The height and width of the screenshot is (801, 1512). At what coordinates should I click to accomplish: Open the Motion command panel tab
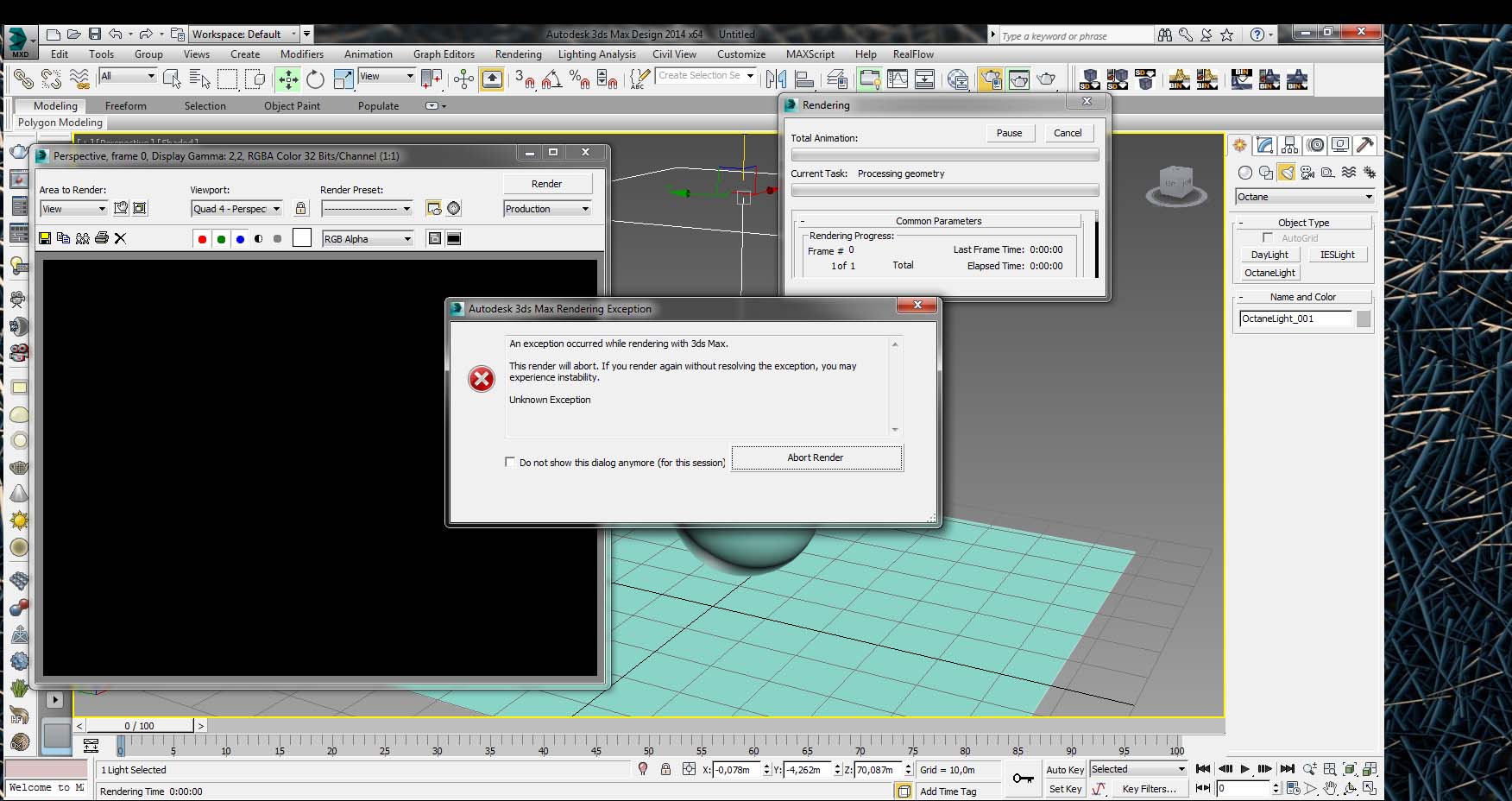pos(1315,145)
